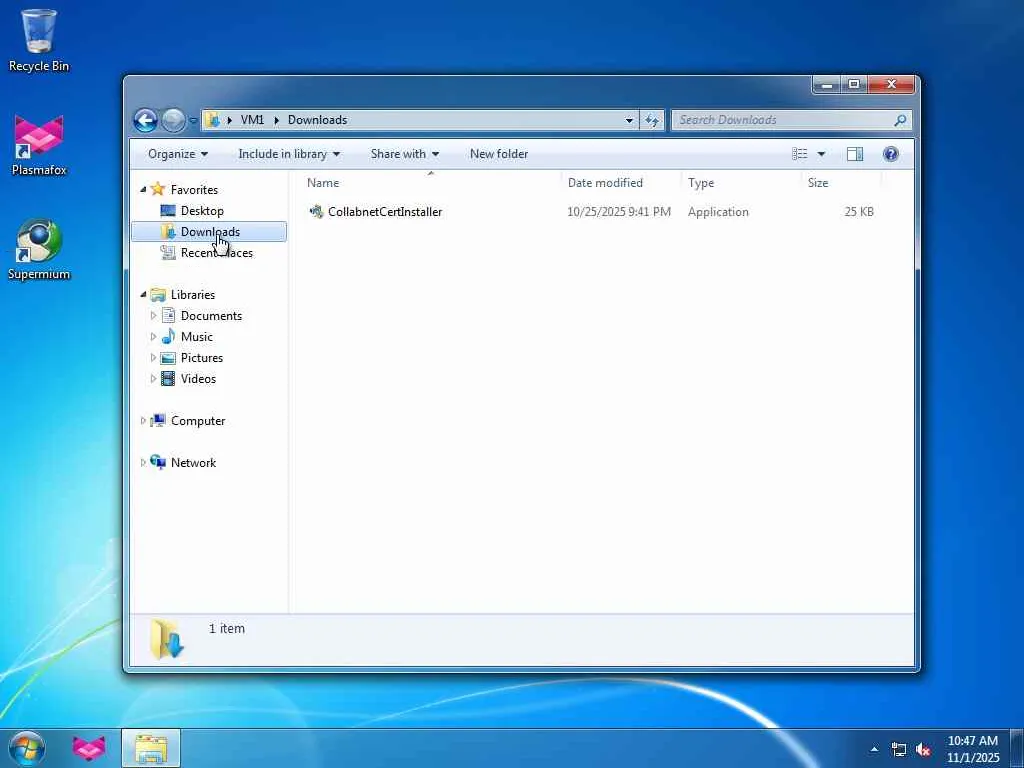Expand the arrow before VM1 in breadcrumb
The height and width of the screenshot is (768, 1024).
229,120
